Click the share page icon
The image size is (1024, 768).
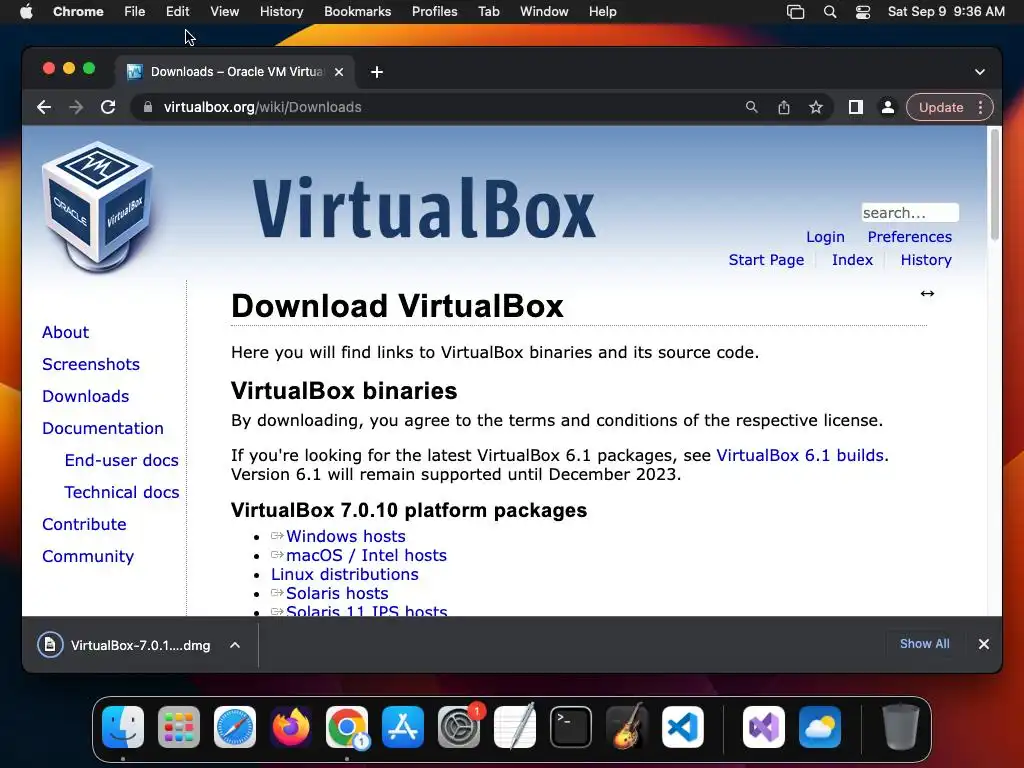pos(784,107)
